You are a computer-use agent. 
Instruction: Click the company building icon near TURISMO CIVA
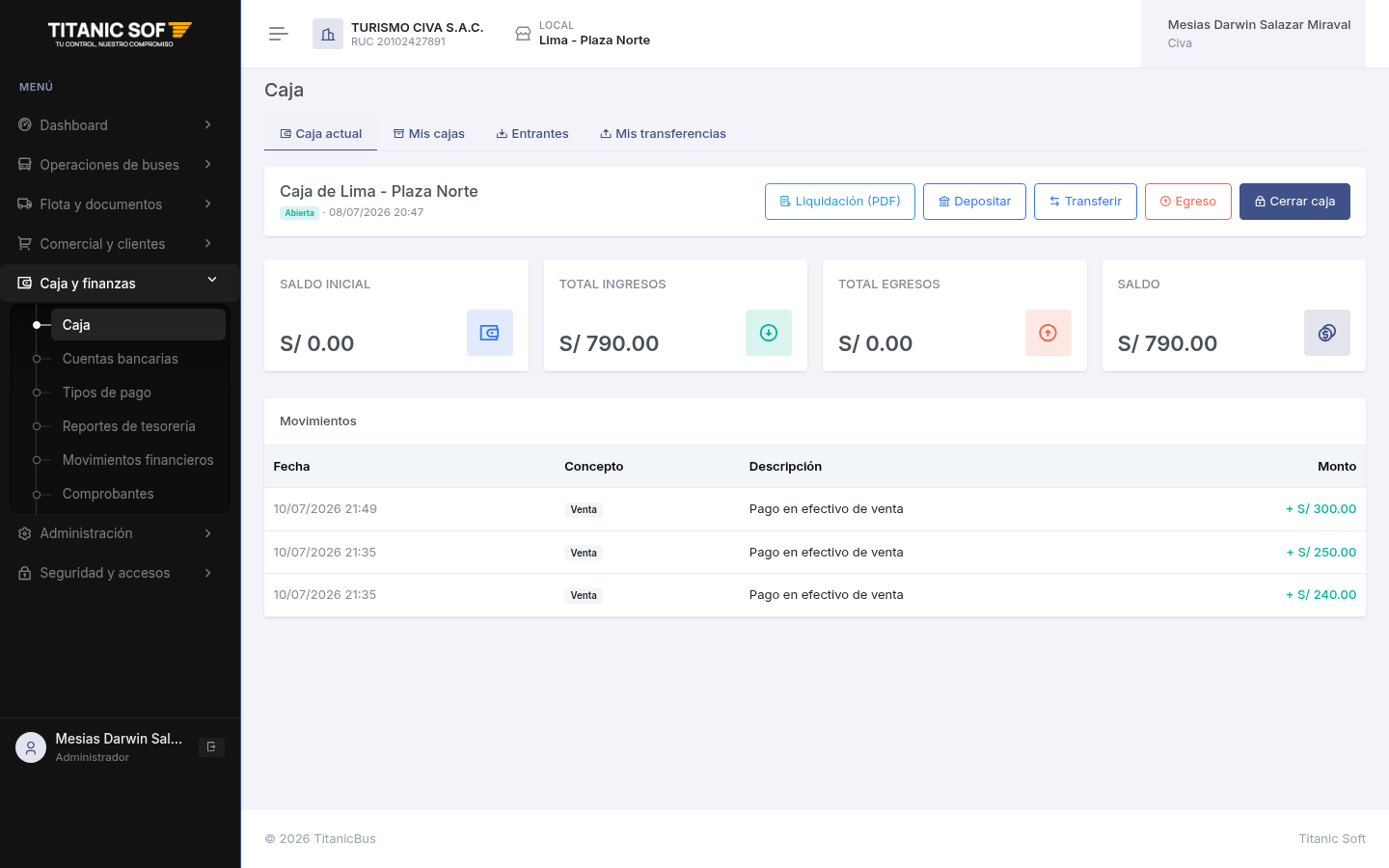pos(328,34)
